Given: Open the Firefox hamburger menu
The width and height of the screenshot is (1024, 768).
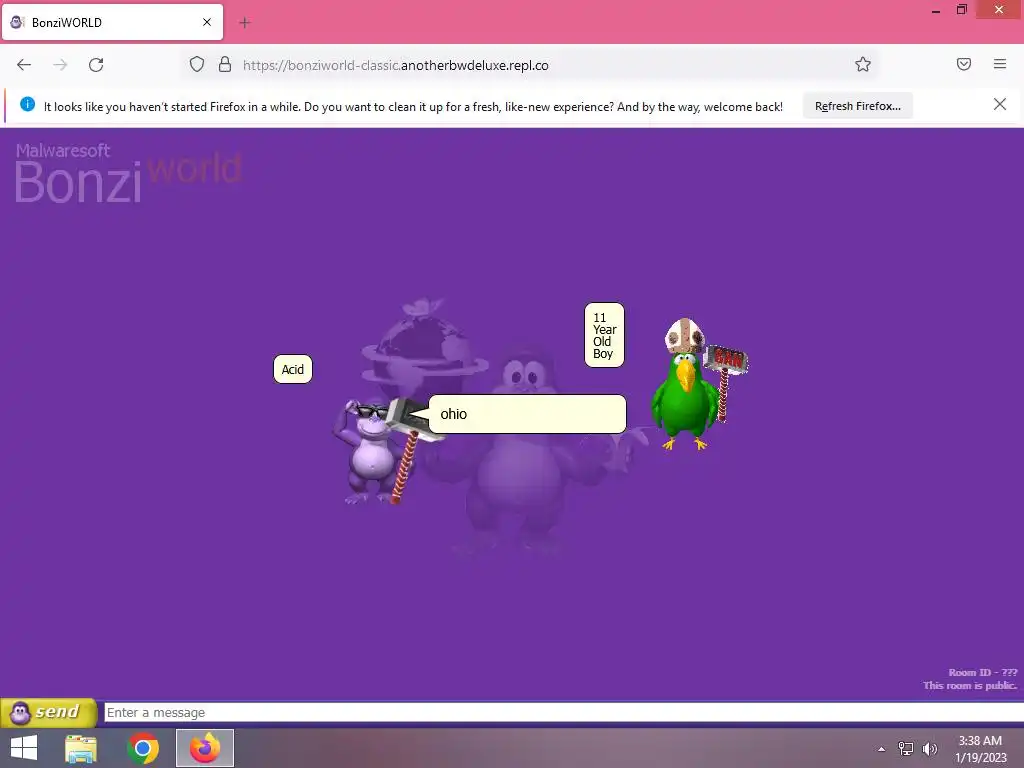Looking at the screenshot, I should 999,64.
